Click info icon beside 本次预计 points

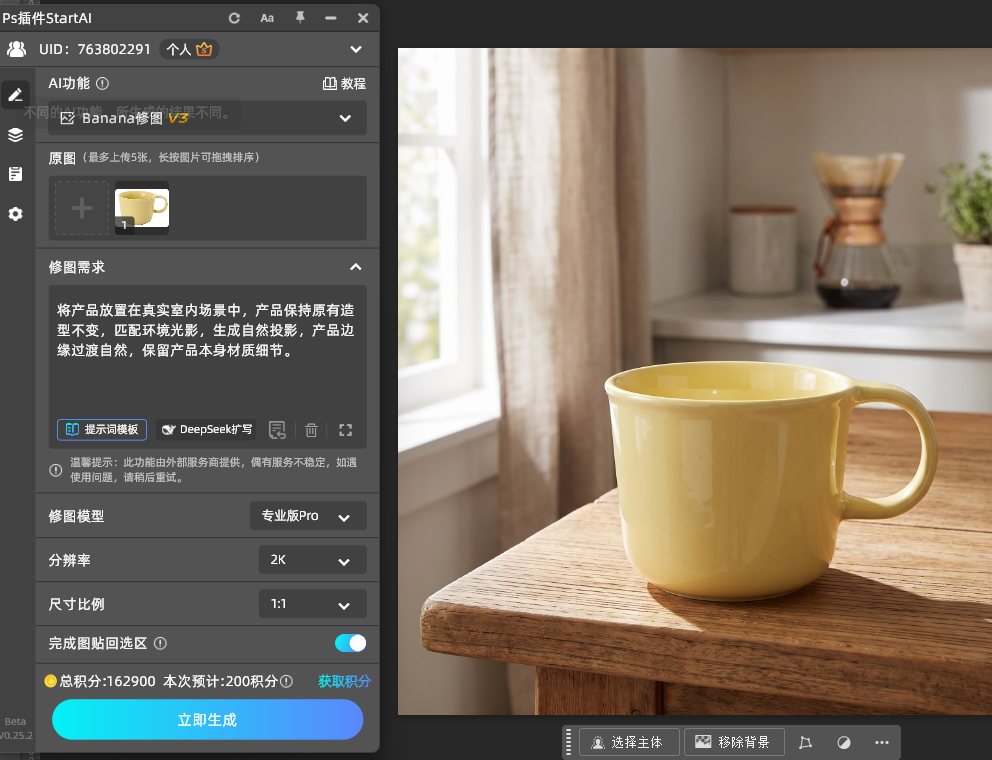pos(287,682)
